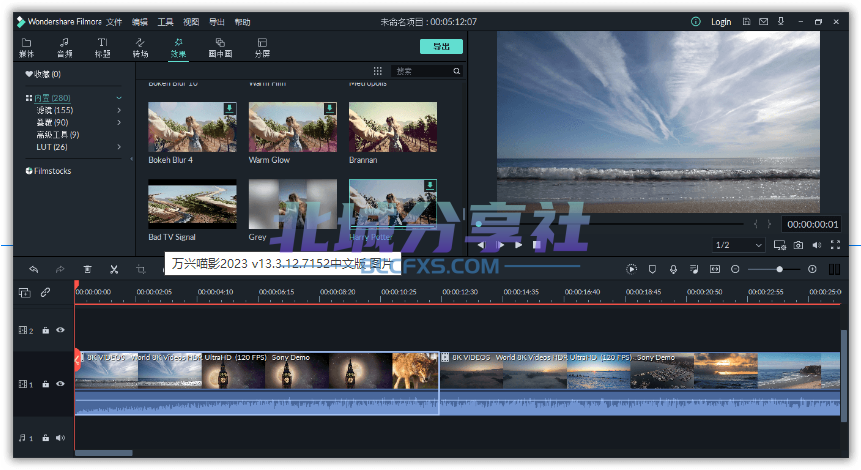Open the preview display settings icon
Screen dimensions: 861x470
tap(779, 245)
